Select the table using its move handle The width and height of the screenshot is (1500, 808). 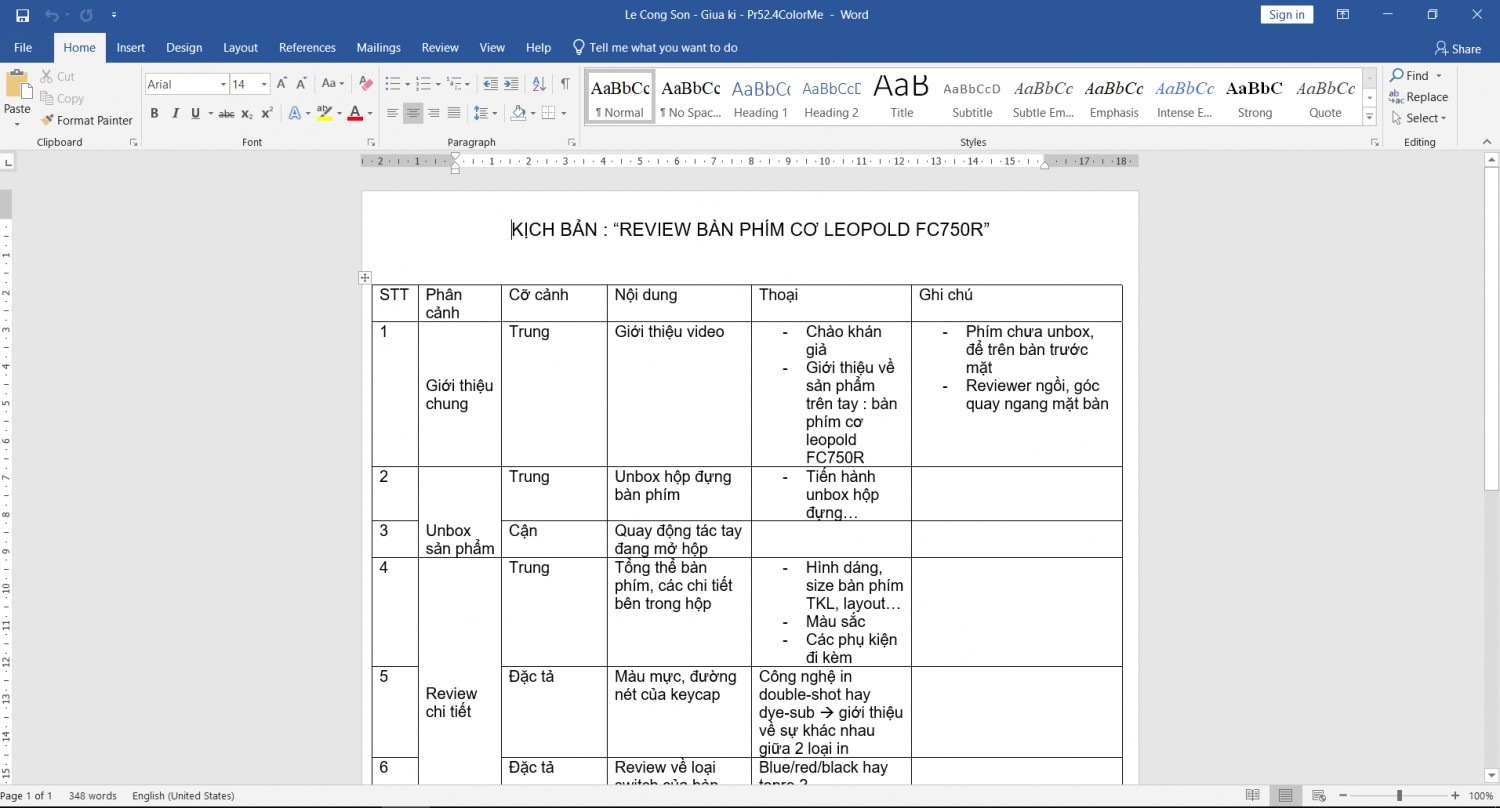(x=365, y=278)
